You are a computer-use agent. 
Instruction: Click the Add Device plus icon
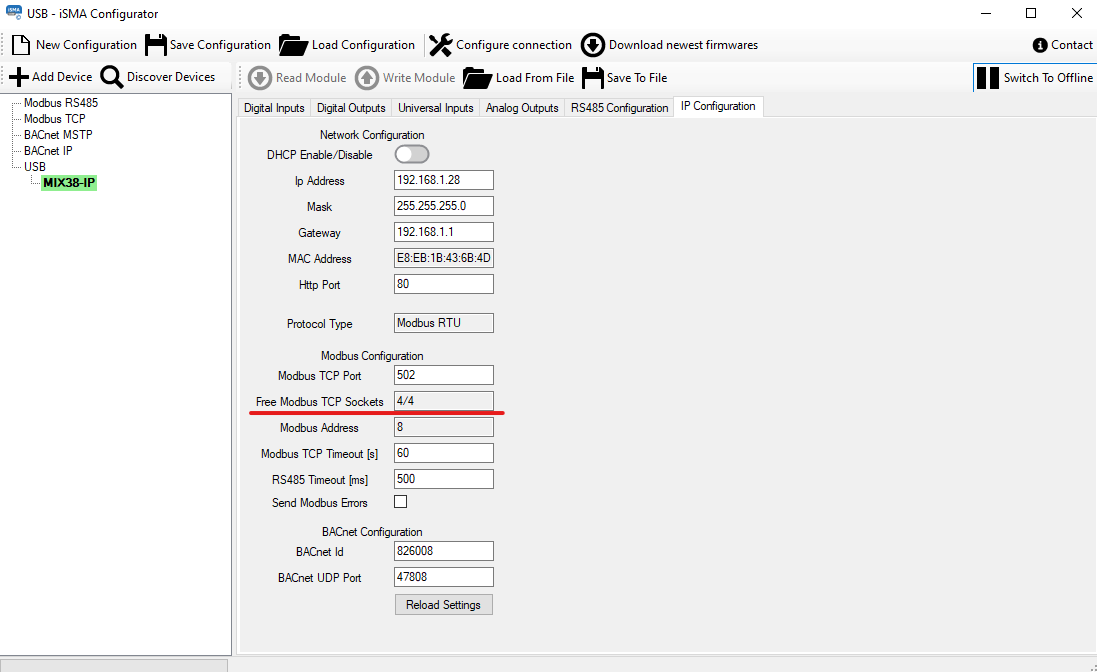point(18,77)
